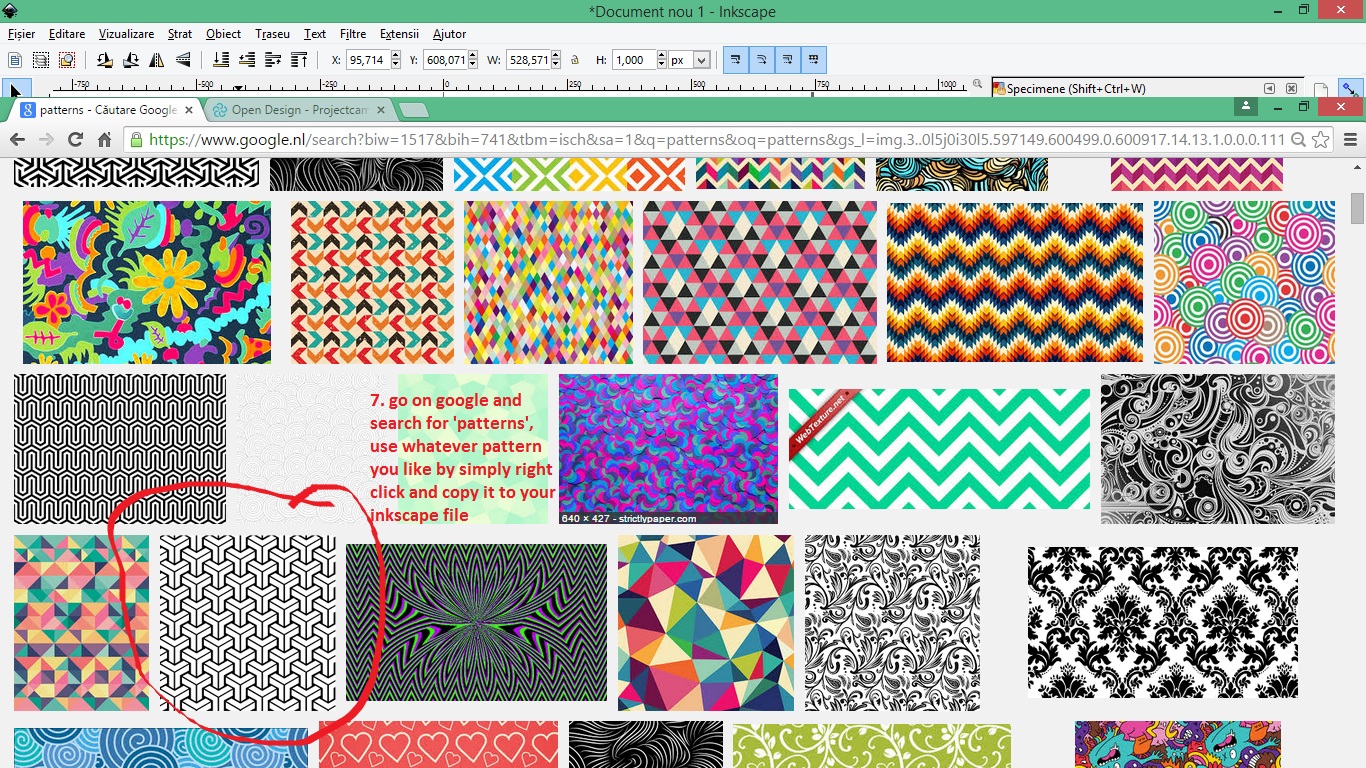
Task: Click the Chrome address bar URL
Action: point(716,140)
